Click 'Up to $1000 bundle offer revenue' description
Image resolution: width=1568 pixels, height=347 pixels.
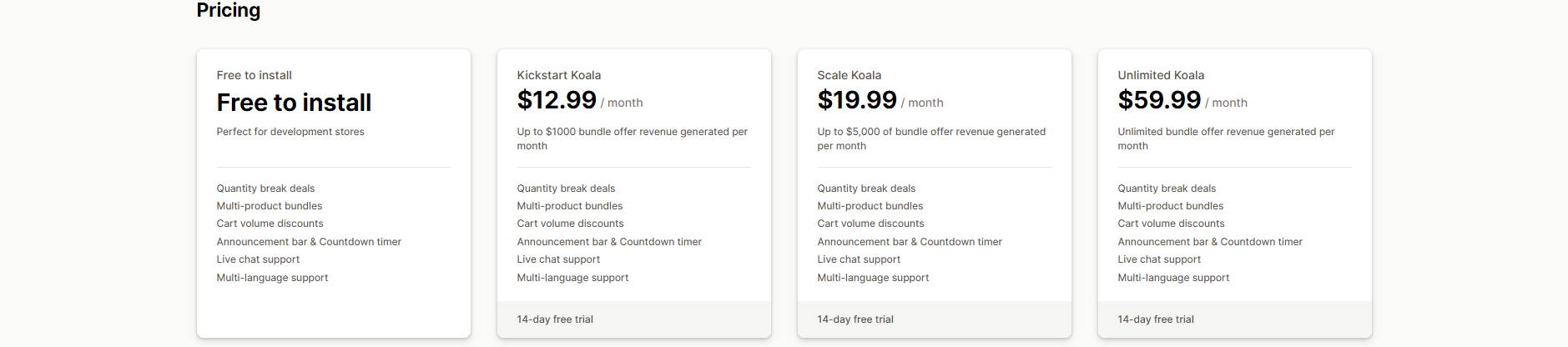[x=632, y=132]
